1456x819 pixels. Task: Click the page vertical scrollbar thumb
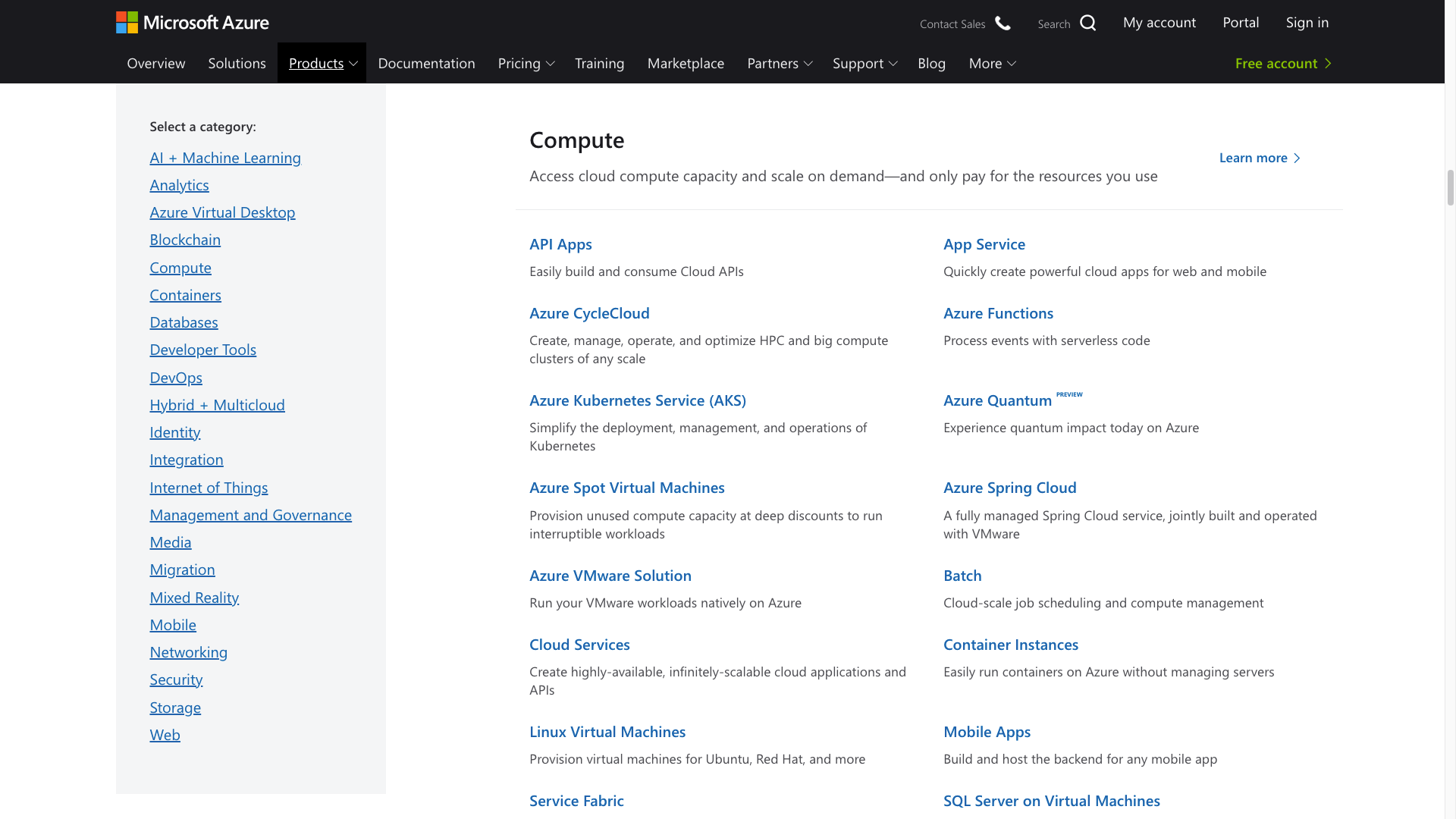click(x=1450, y=187)
